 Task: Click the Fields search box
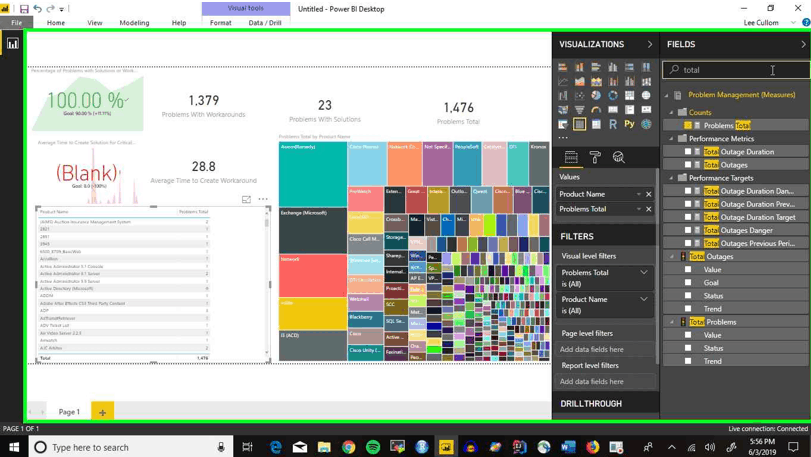[737, 70]
